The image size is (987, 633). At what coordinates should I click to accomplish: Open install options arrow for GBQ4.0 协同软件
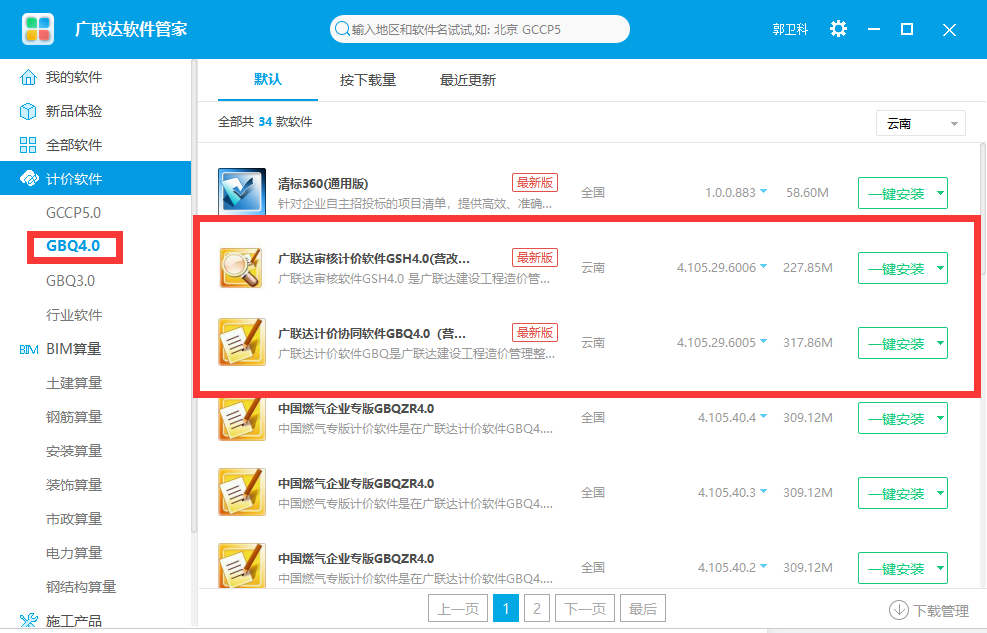coord(940,343)
